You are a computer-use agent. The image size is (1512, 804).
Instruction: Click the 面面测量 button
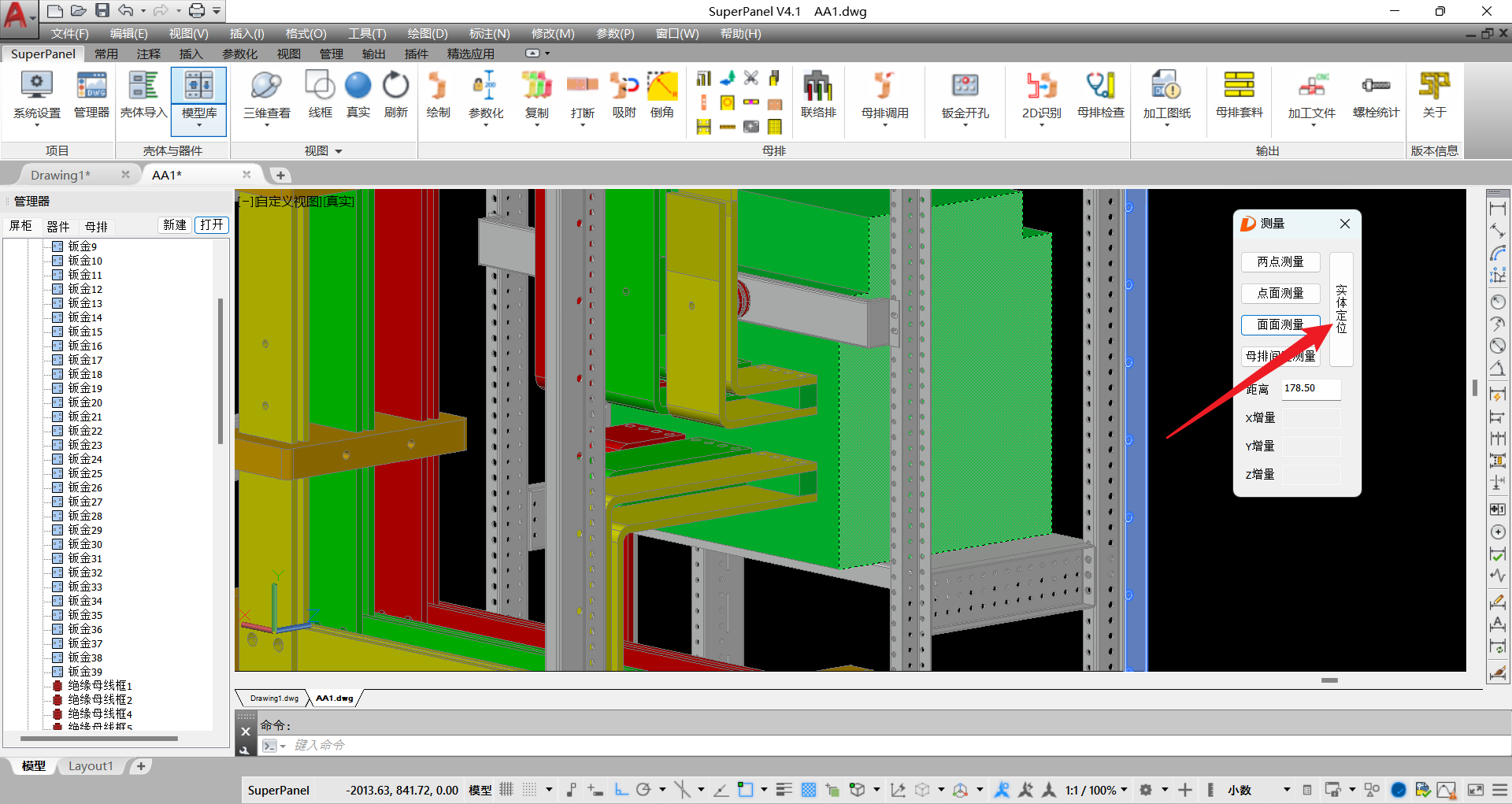[1280, 324]
